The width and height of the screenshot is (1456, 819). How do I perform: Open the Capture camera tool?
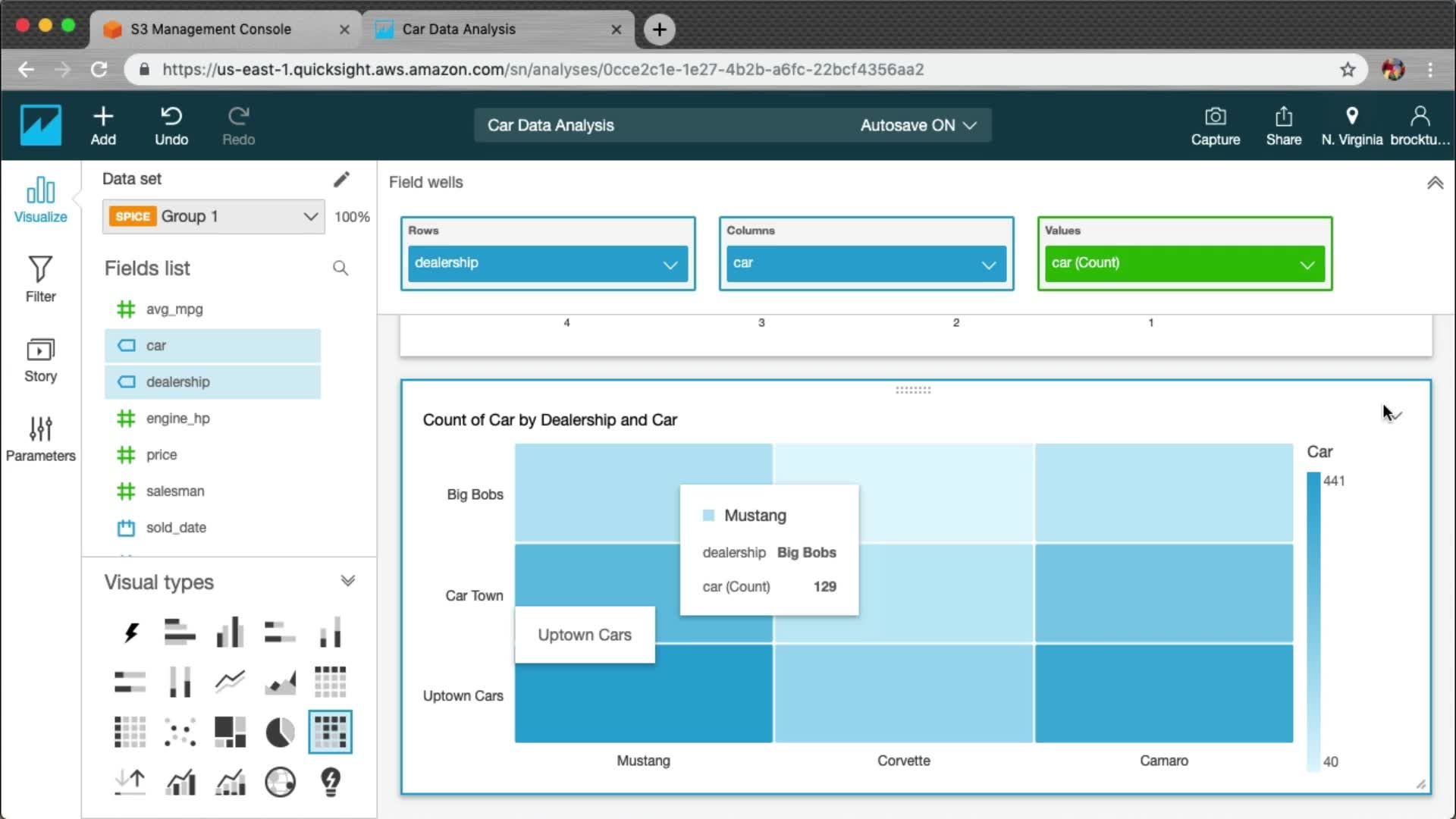point(1215,126)
